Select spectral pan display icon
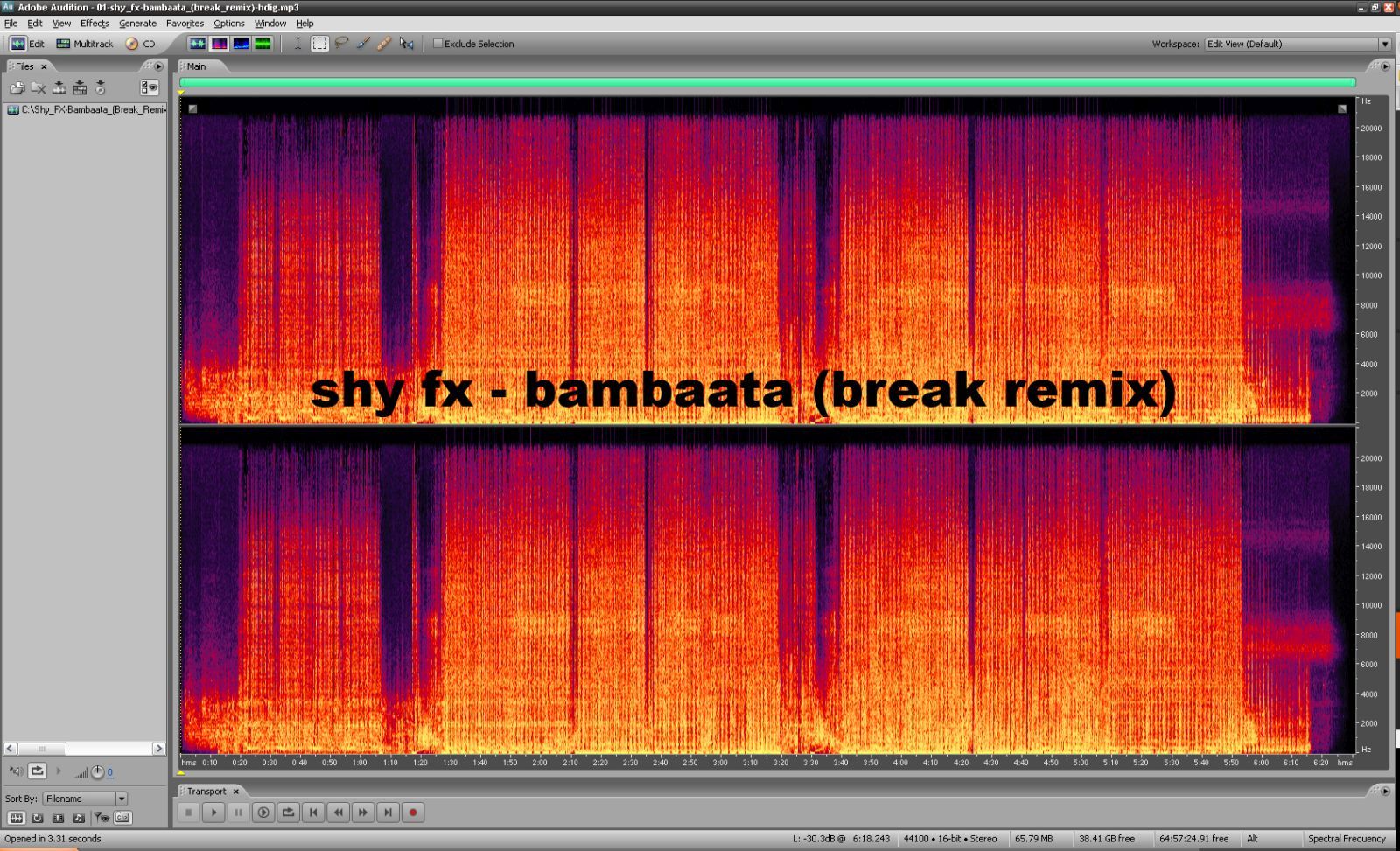1400x851 pixels. point(241,44)
